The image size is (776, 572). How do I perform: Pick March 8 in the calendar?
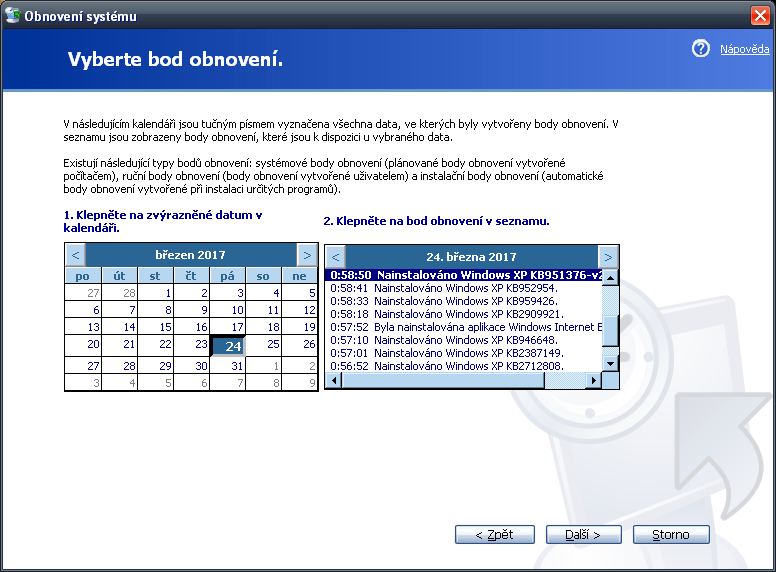tap(155, 310)
